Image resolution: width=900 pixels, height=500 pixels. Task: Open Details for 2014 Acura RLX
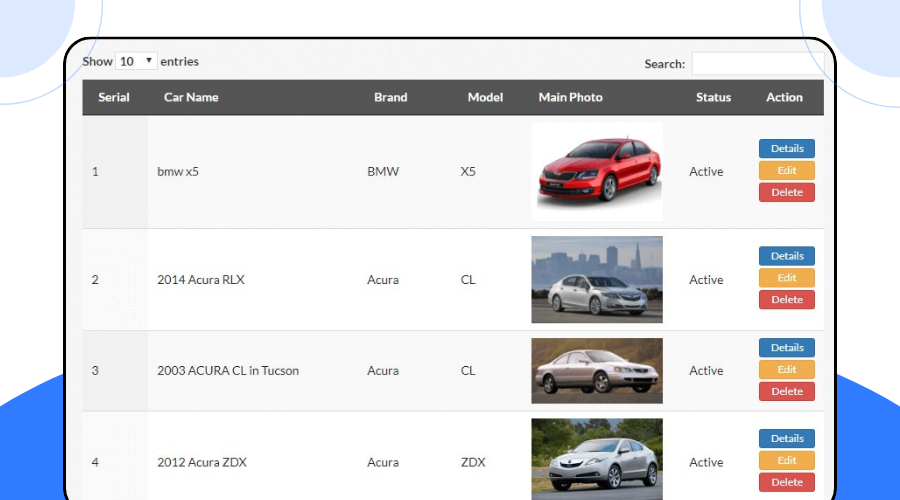pyautogui.click(x=786, y=256)
